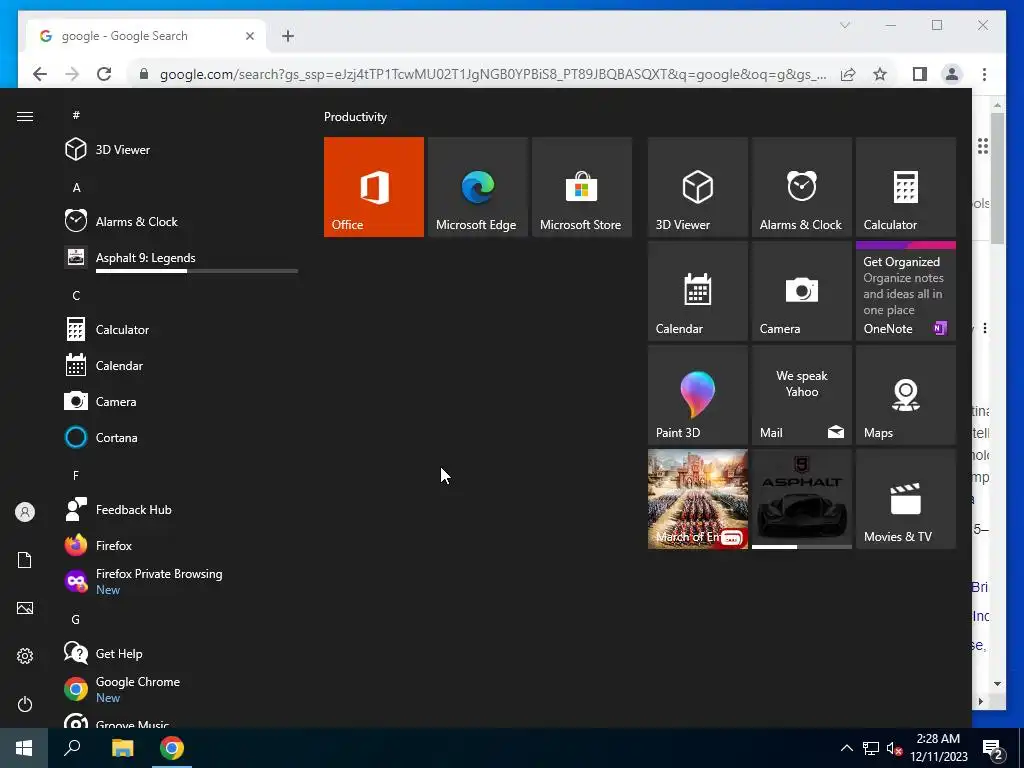Bookmark this tab with the star
This screenshot has width=1024, height=768.
pyautogui.click(x=880, y=74)
